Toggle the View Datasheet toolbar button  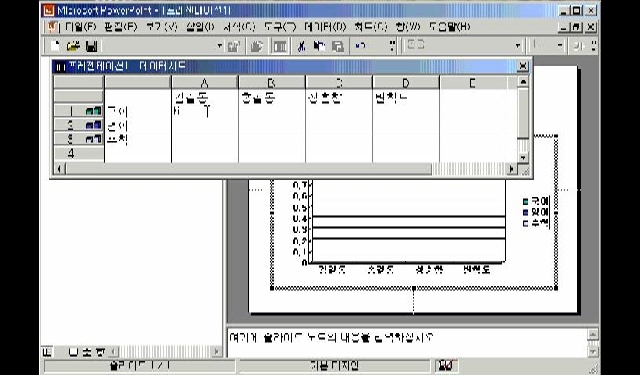coord(280,46)
